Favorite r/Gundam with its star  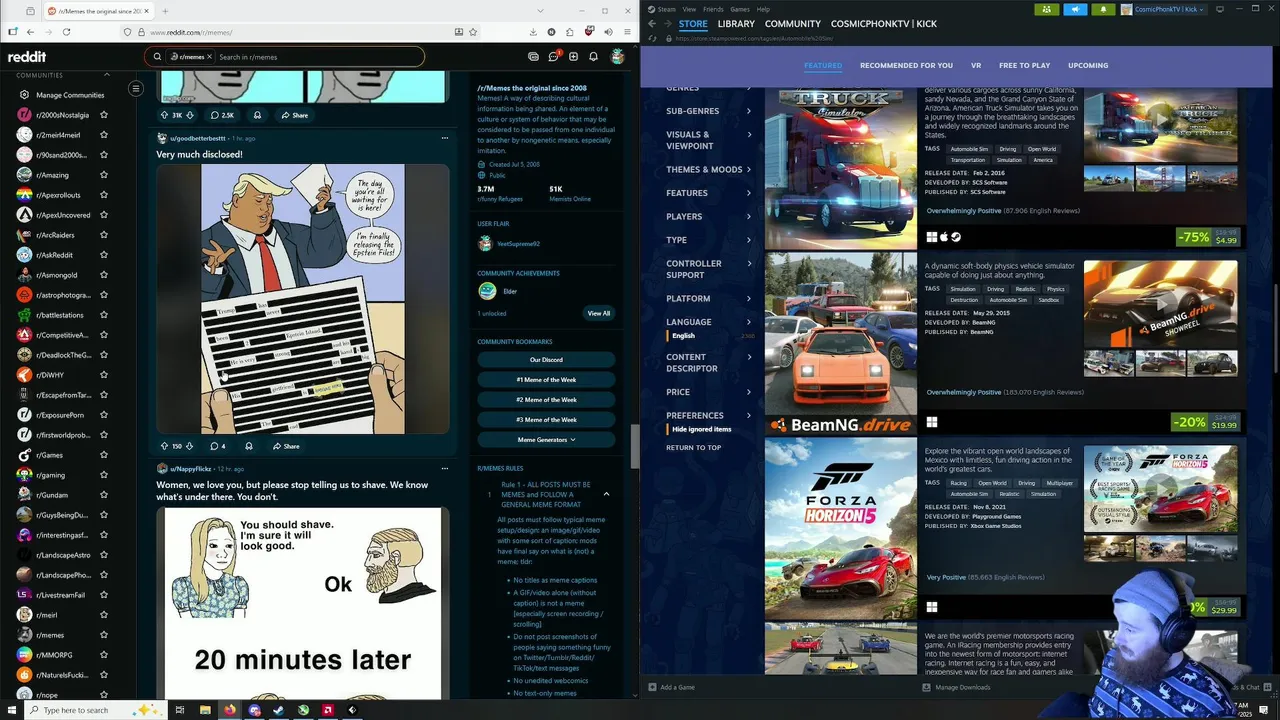(103, 495)
